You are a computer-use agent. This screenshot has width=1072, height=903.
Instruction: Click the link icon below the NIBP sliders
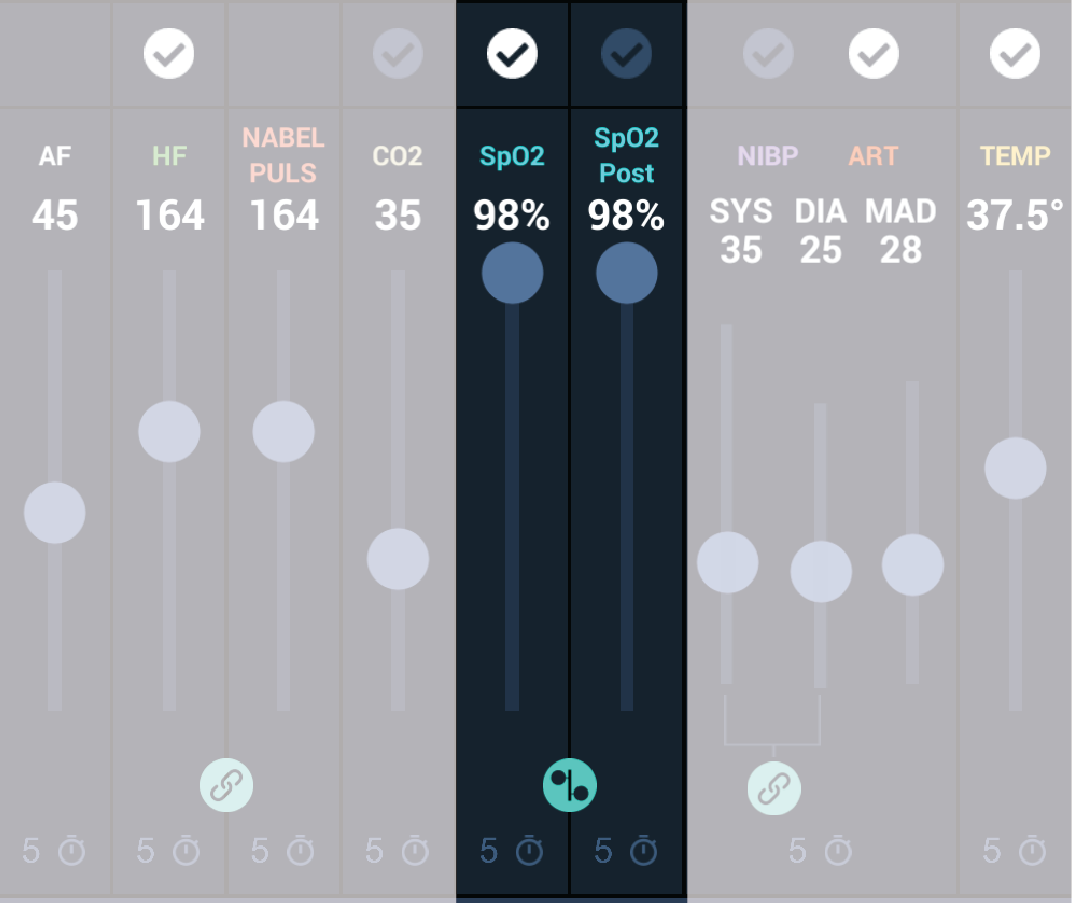pyautogui.click(x=774, y=787)
